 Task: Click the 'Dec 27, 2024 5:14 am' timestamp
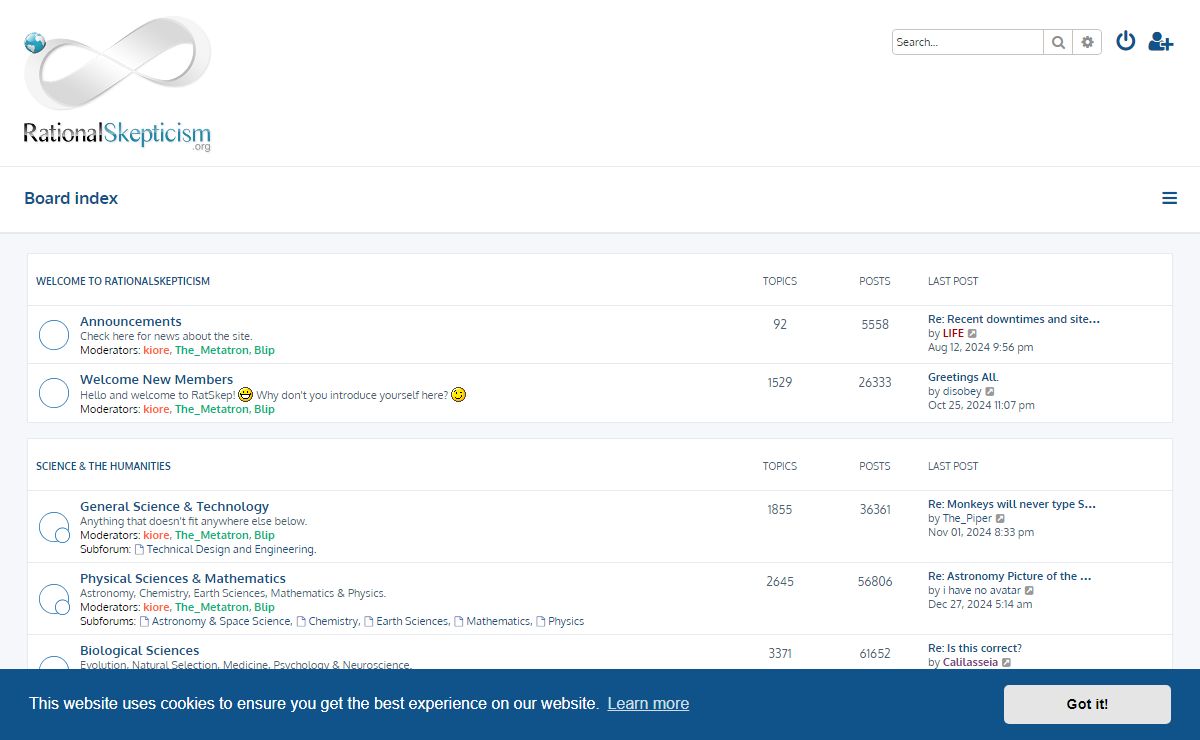[981, 605]
